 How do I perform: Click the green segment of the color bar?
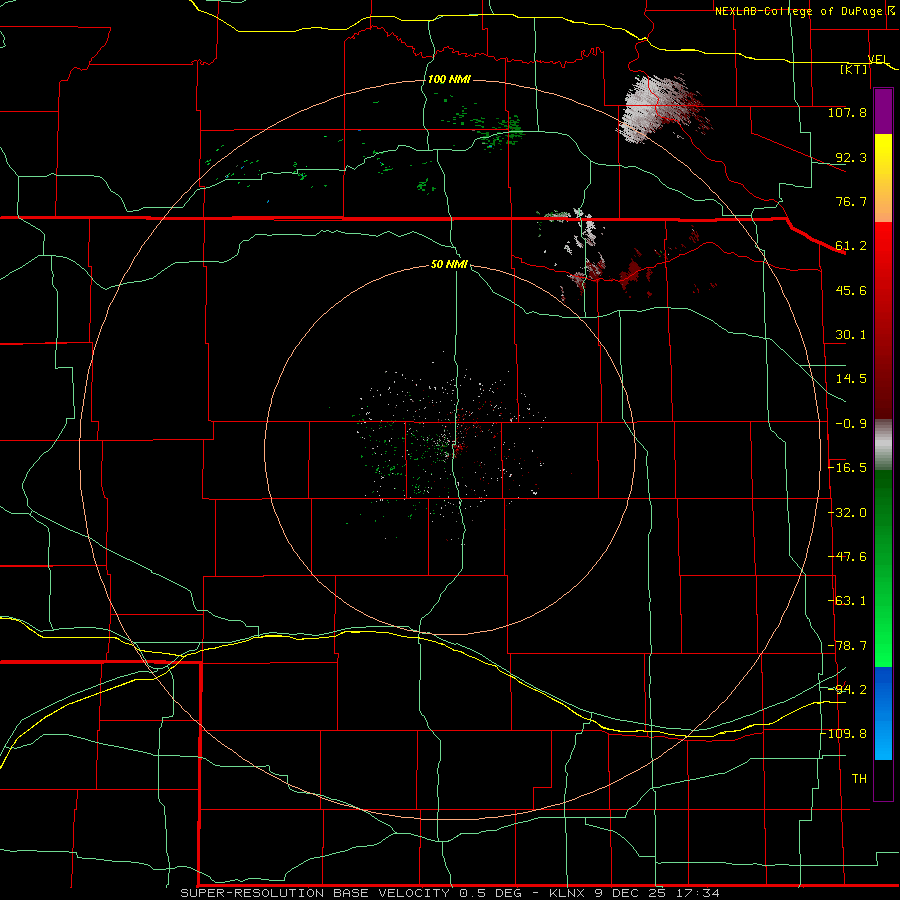[x=883, y=568]
